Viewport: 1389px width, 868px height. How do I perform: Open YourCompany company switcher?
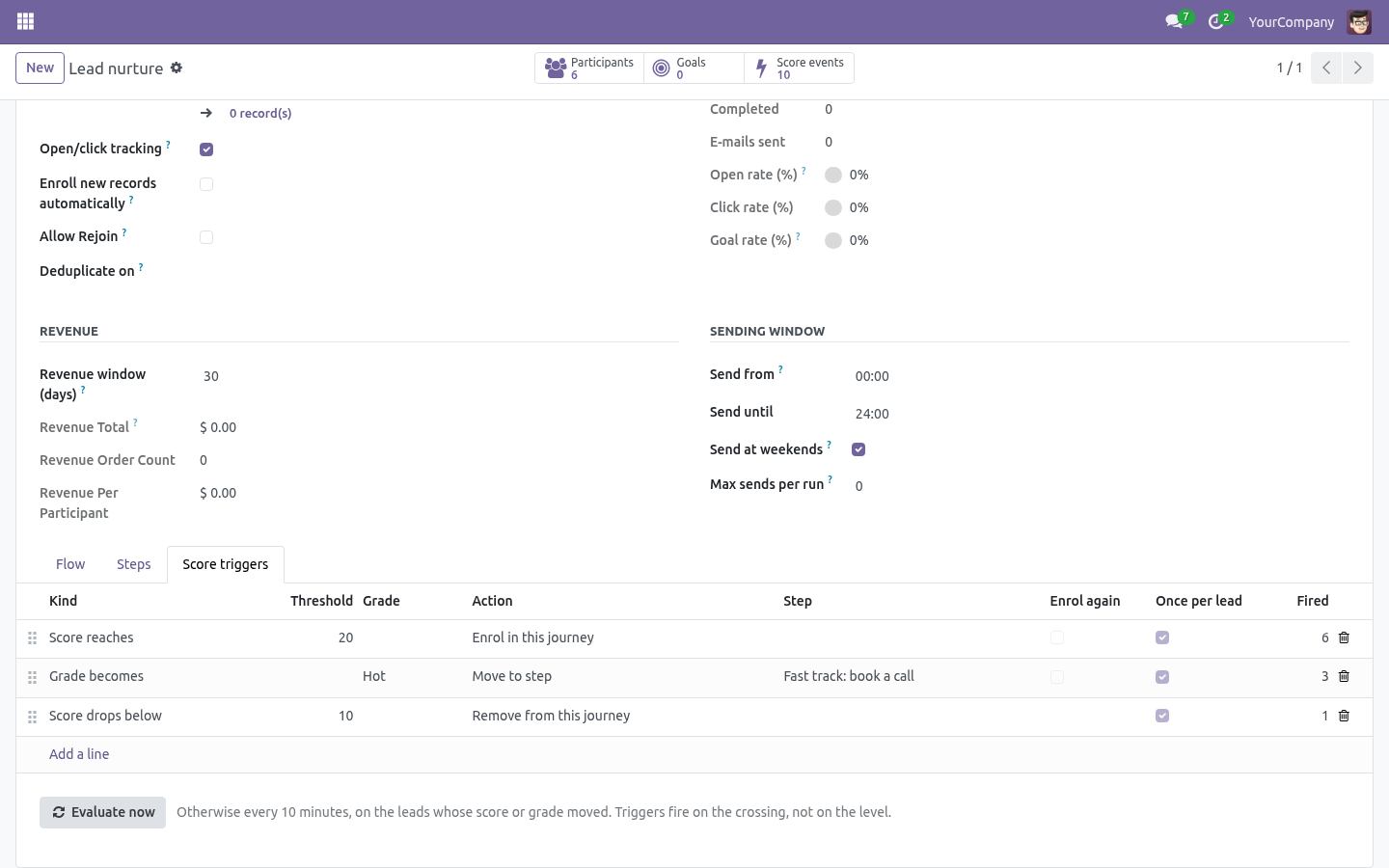tap(1291, 21)
